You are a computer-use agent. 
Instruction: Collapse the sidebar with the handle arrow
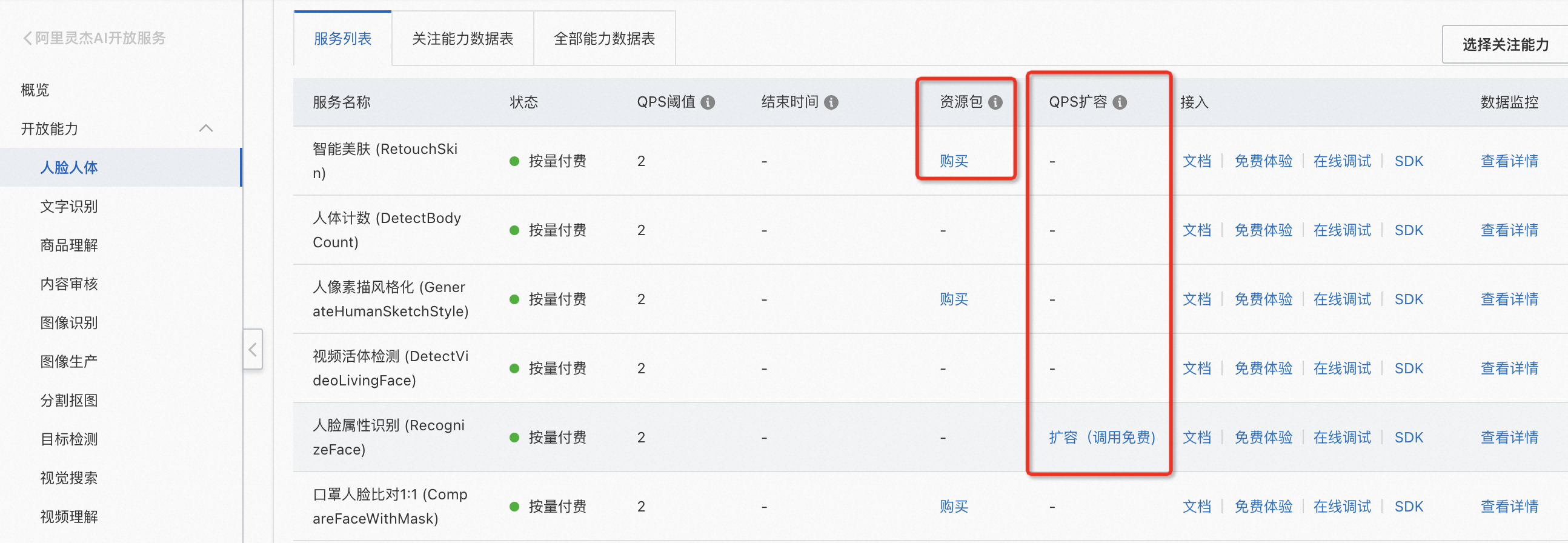(253, 350)
